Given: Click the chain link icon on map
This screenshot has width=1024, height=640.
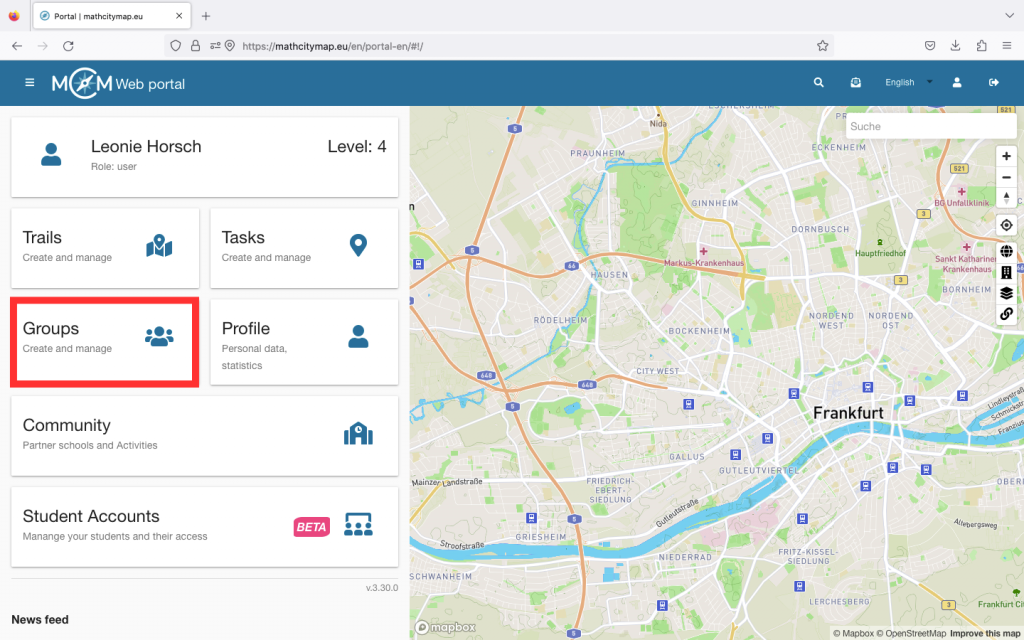Looking at the screenshot, I should click(x=1006, y=314).
